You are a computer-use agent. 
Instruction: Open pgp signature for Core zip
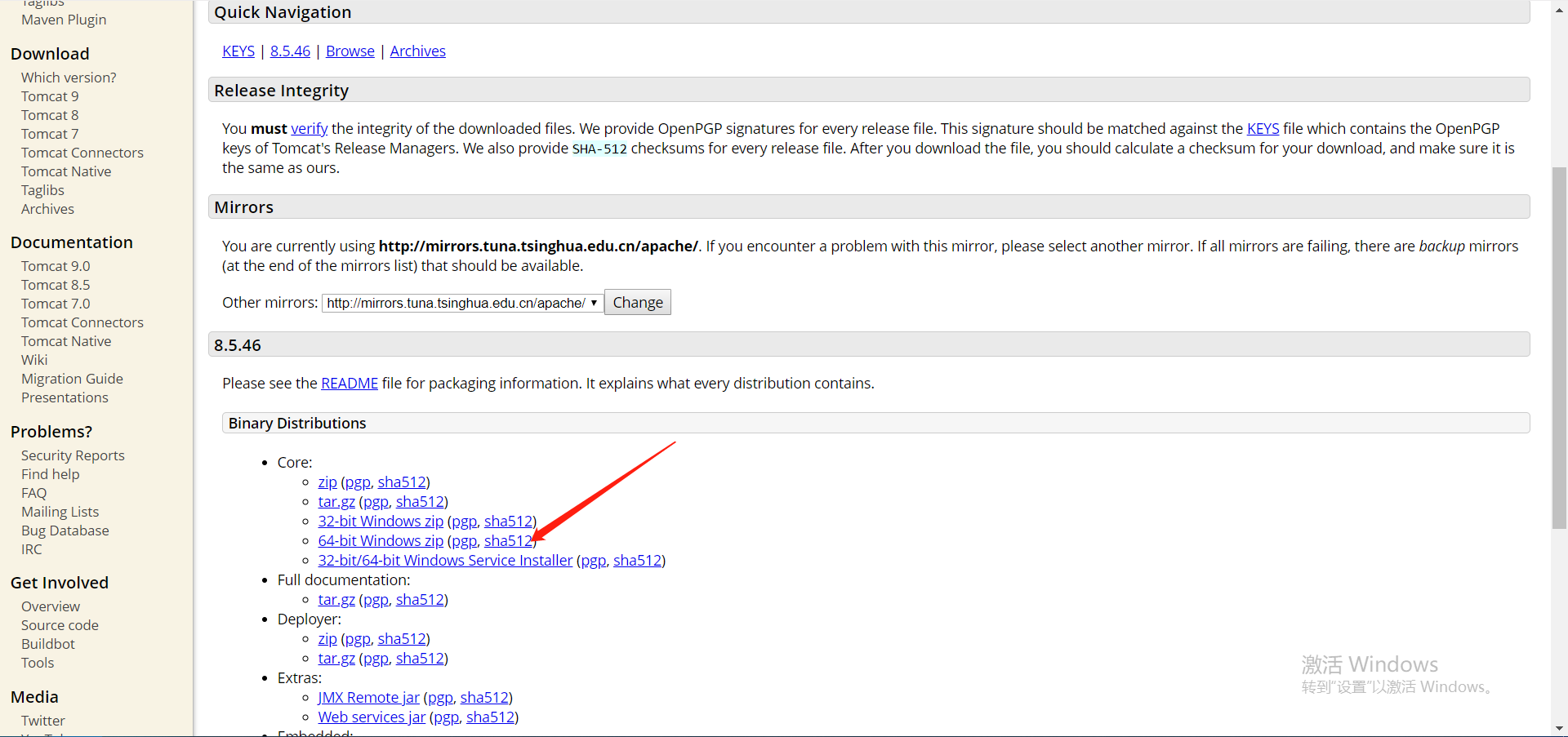358,482
